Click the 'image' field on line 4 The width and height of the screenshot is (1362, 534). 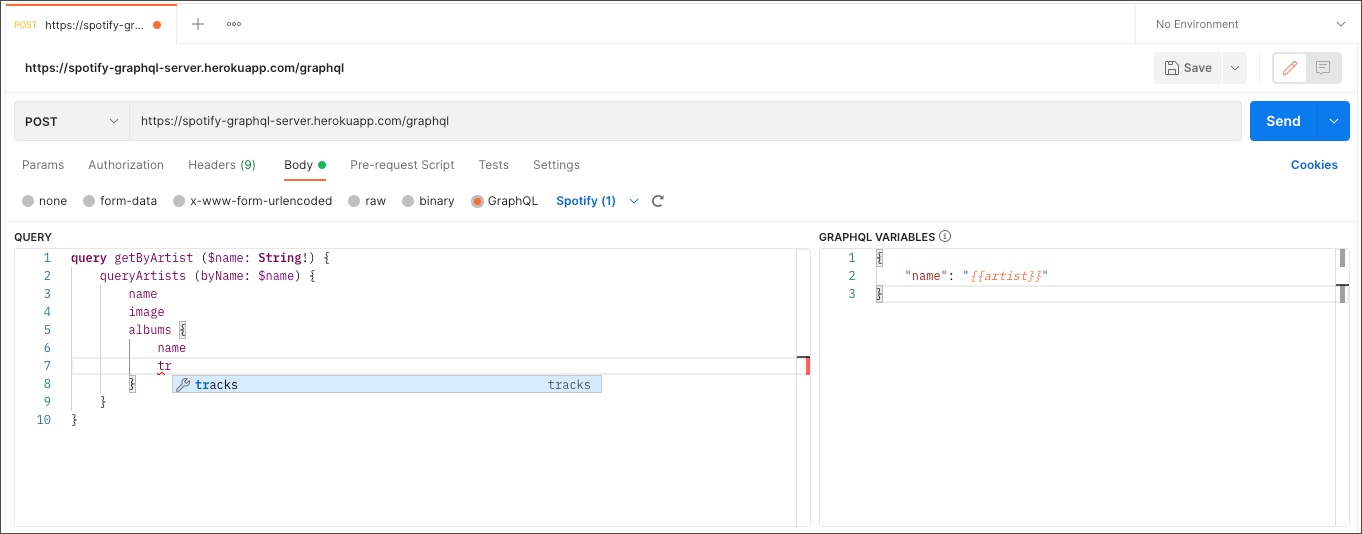[146, 312]
